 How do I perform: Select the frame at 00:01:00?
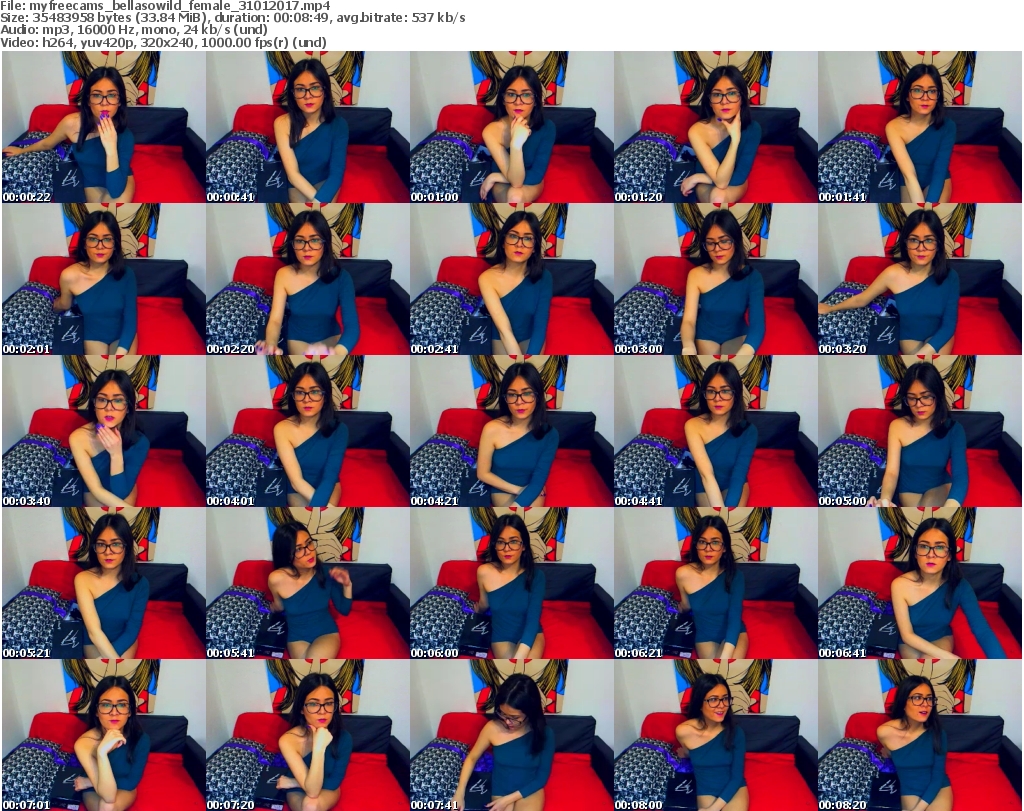click(511, 127)
